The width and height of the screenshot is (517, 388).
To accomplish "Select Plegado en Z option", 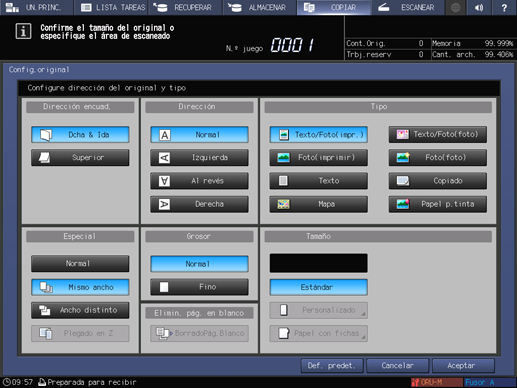I will click(80, 333).
